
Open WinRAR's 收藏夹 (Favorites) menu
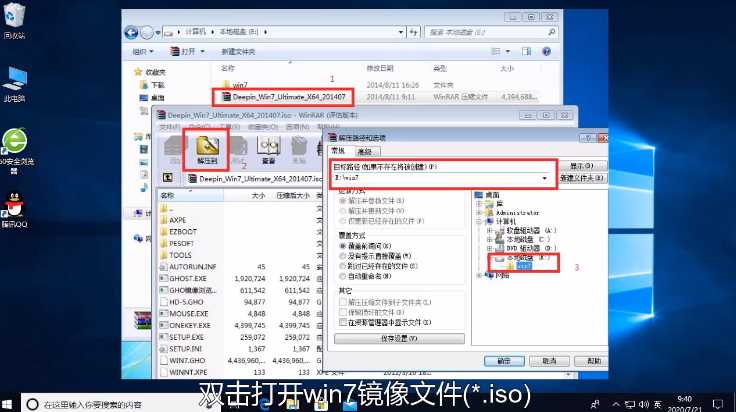point(261,127)
